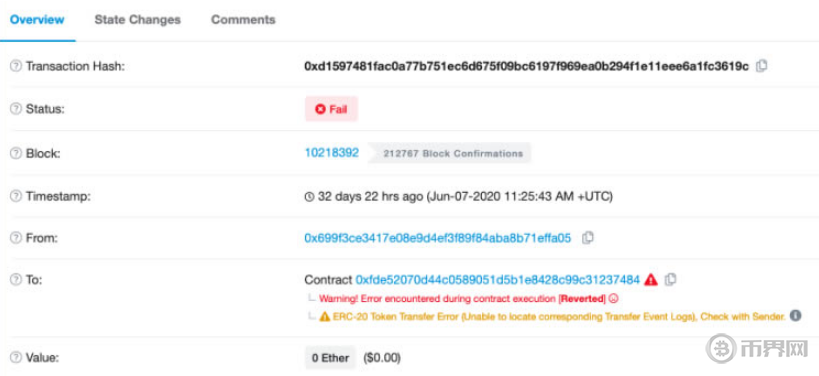Open the contract address 0xfde52070 link
Image resolution: width=819 pixels, height=376 pixels.
pos(498,280)
